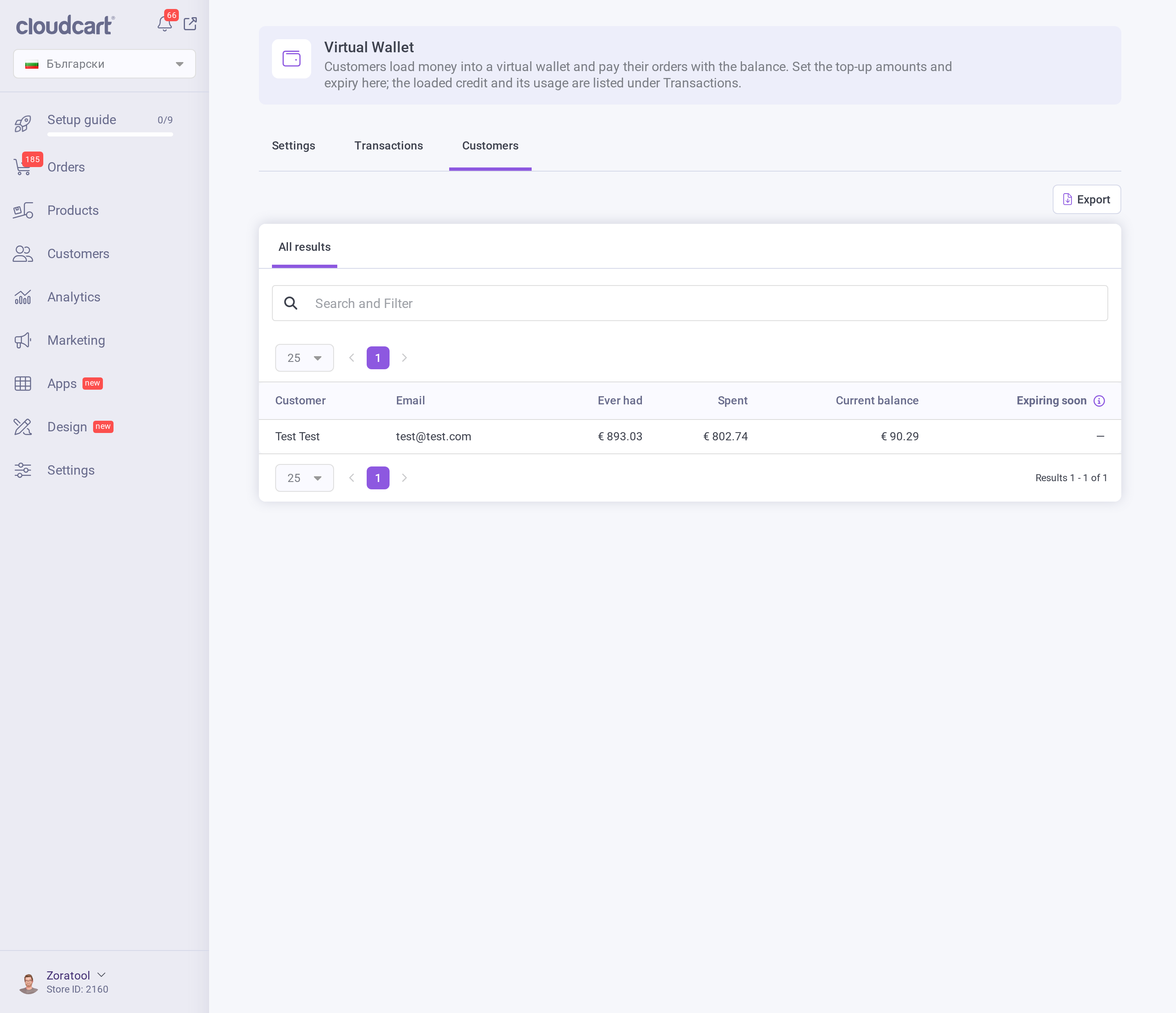Click the Design pencil-ruler icon
The height and width of the screenshot is (1013, 1176).
tap(23, 427)
